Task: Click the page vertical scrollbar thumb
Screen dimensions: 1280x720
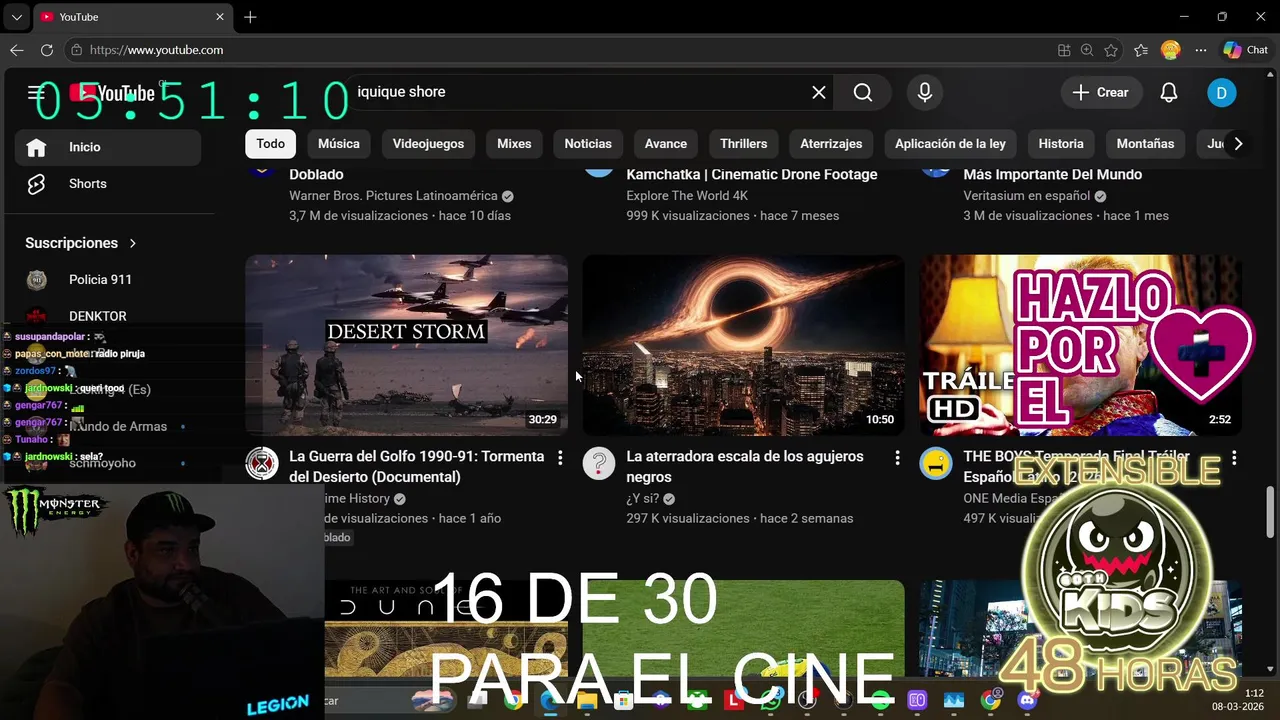Action: click(1271, 513)
